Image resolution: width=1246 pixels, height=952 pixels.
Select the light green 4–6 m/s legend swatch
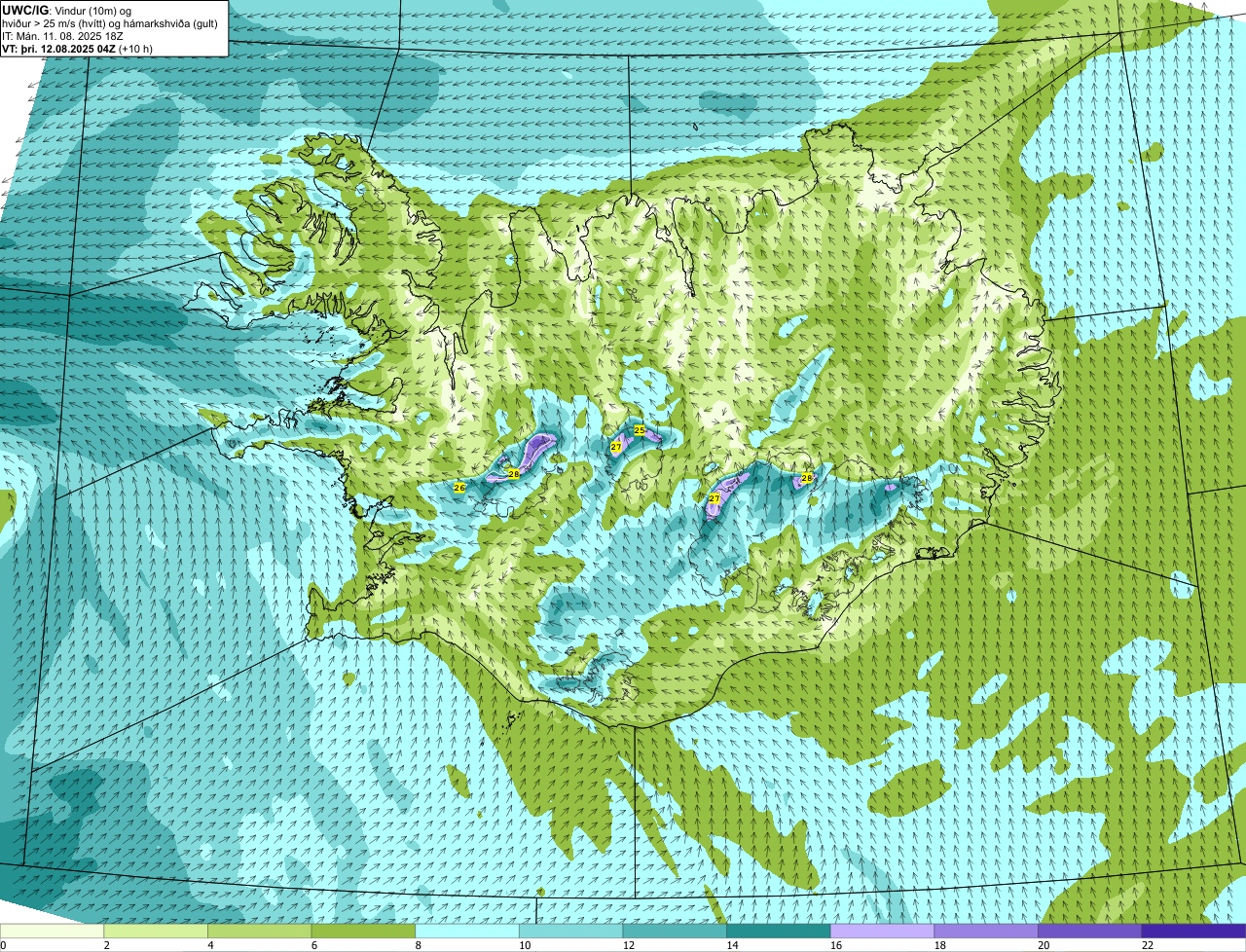(259, 931)
